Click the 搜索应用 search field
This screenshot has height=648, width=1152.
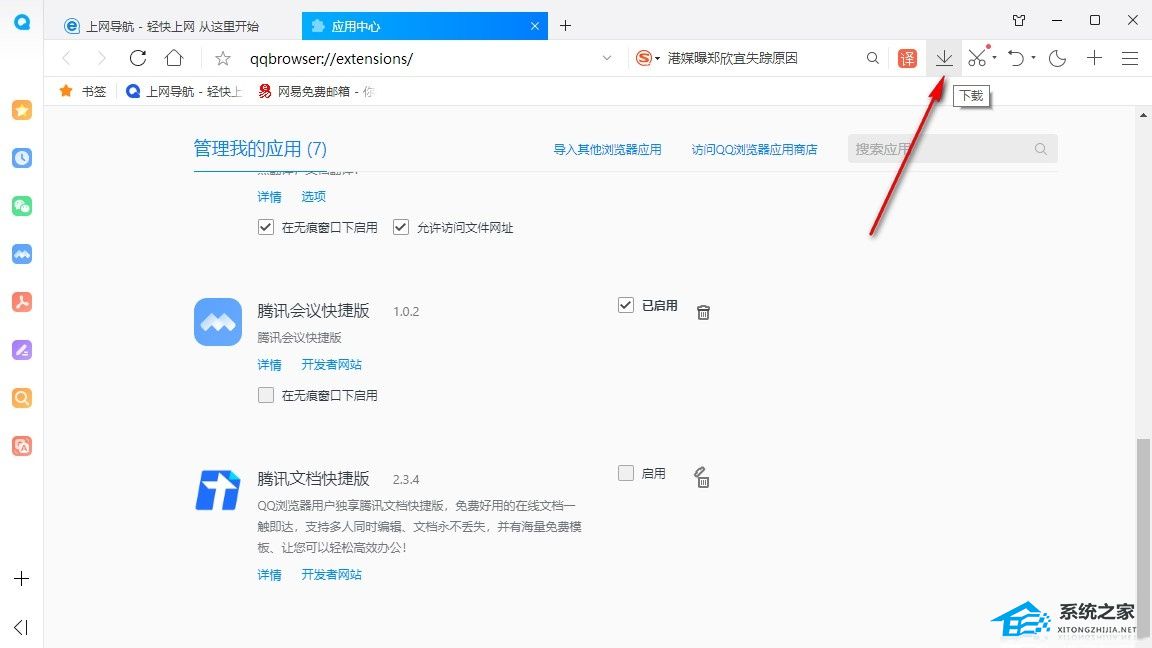[952, 148]
